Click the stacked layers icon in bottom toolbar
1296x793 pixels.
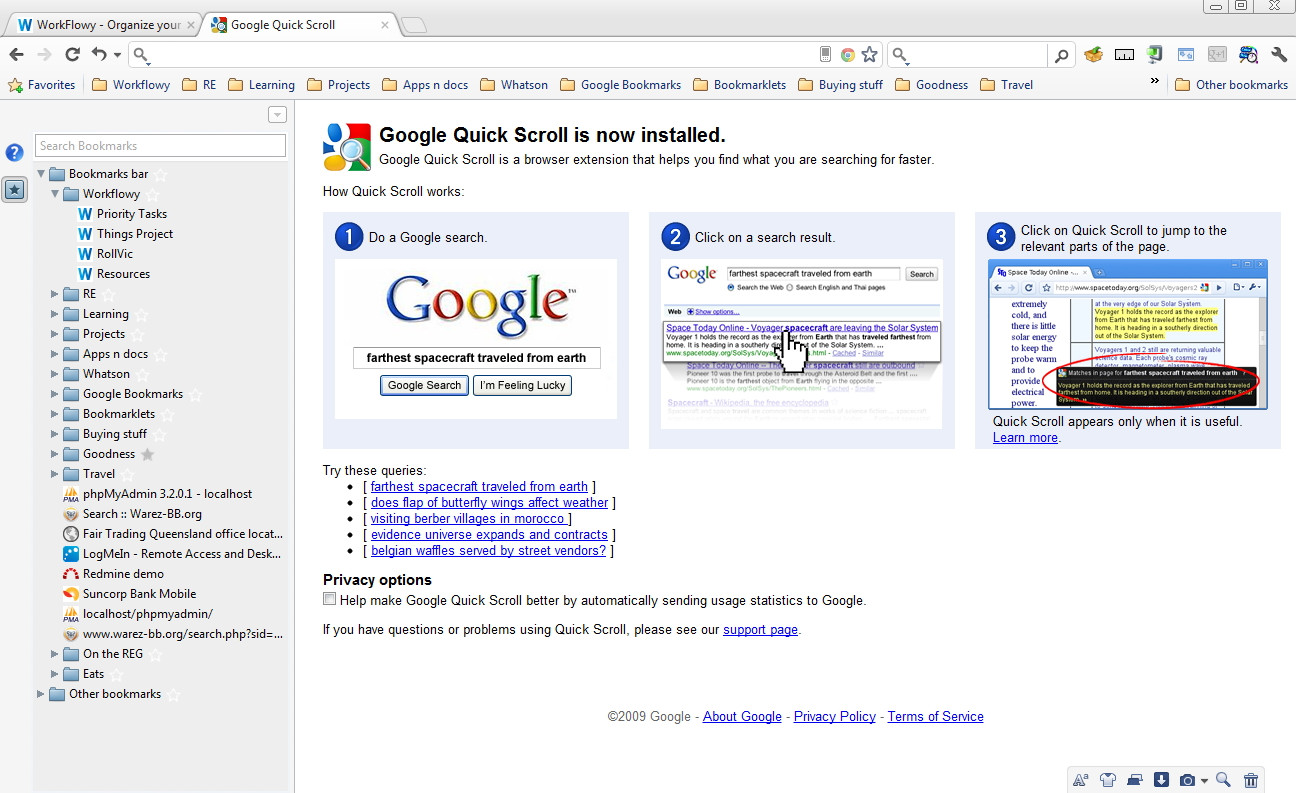[x=1134, y=781]
